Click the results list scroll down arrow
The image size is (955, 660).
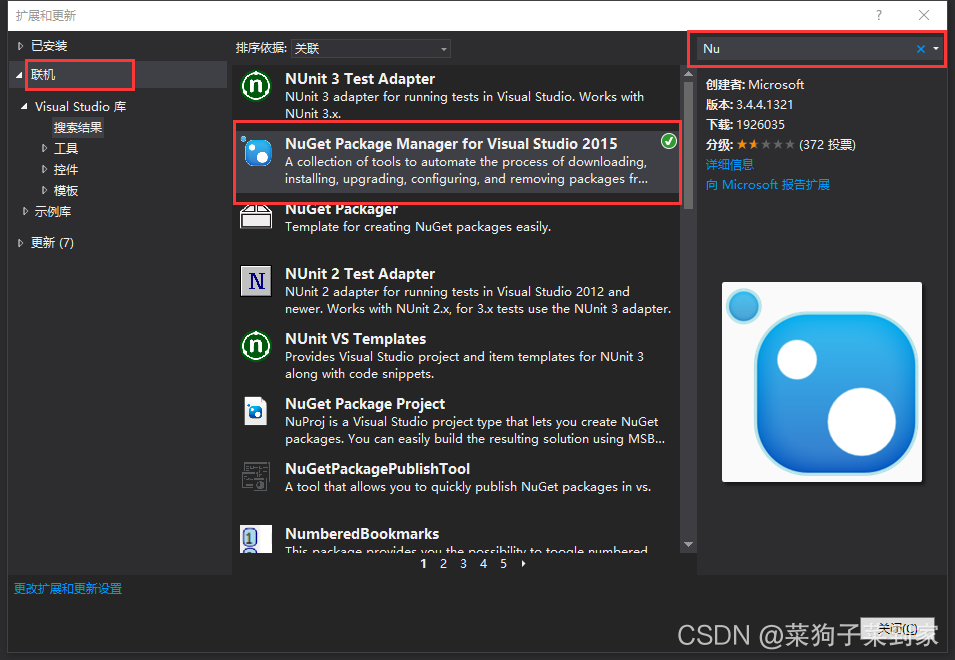click(688, 544)
